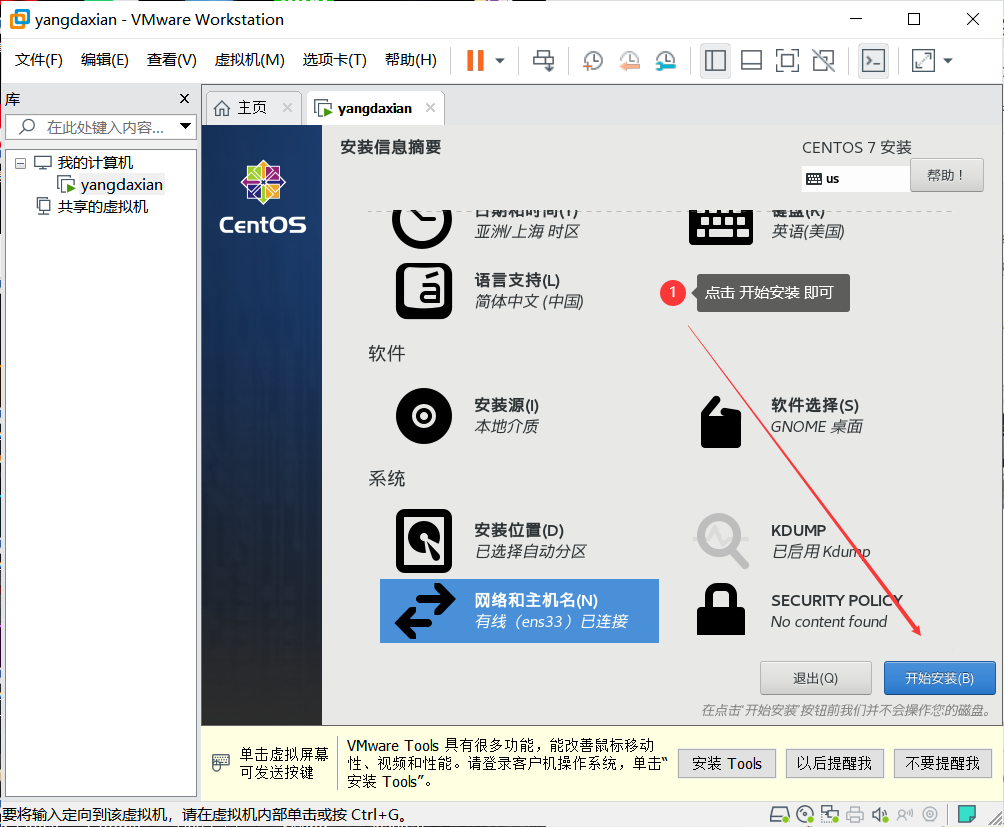Click the camera device status bar icon
Viewport: 1004px width, 827px height.
(930, 814)
